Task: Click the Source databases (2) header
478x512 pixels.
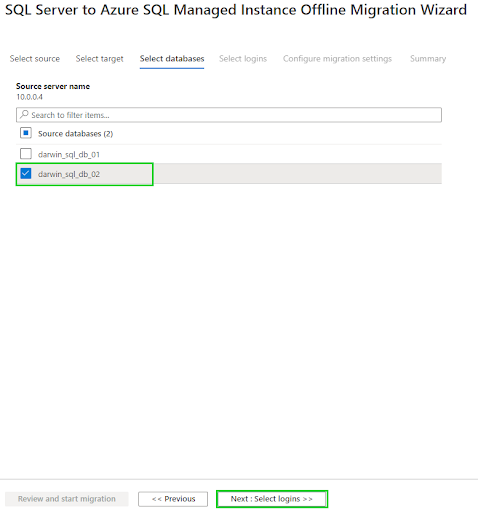Action: click(x=76, y=134)
